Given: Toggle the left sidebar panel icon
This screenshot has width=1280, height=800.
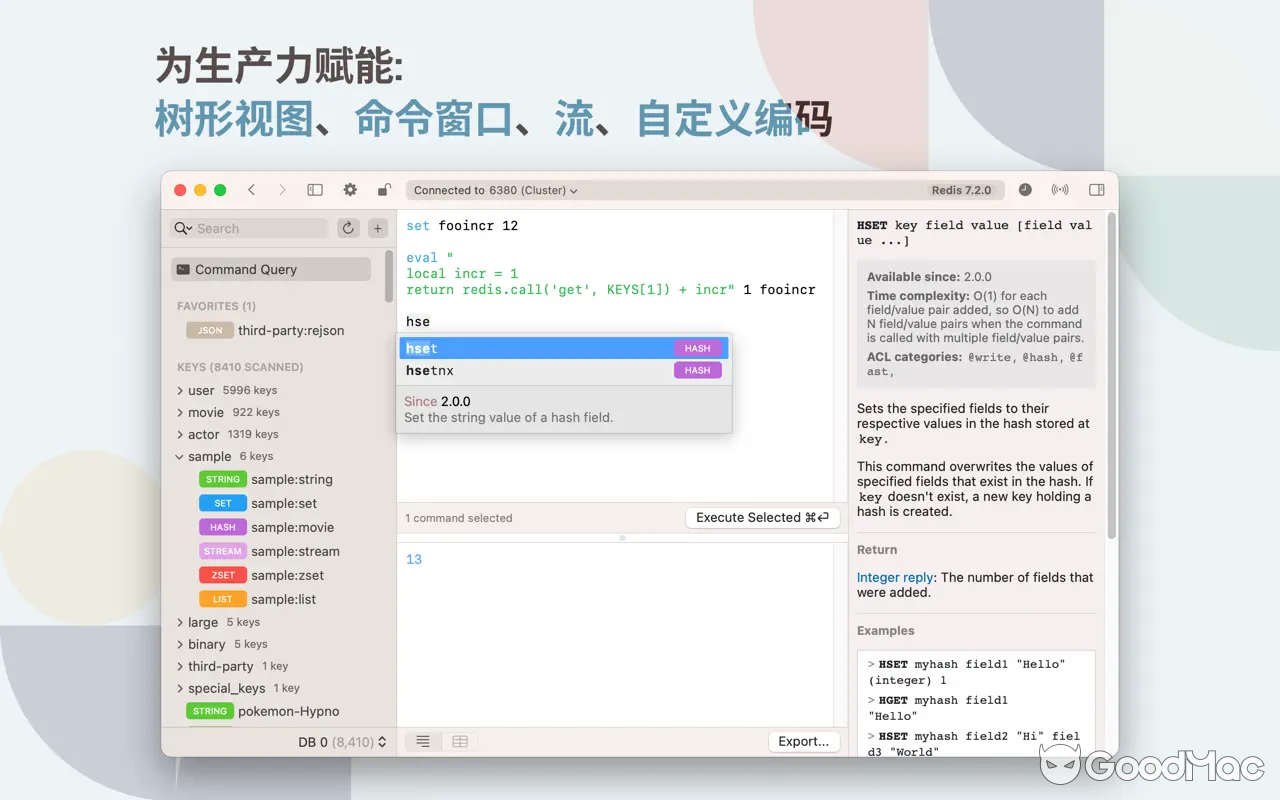Looking at the screenshot, I should pyautogui.click(x=314, y=189).
